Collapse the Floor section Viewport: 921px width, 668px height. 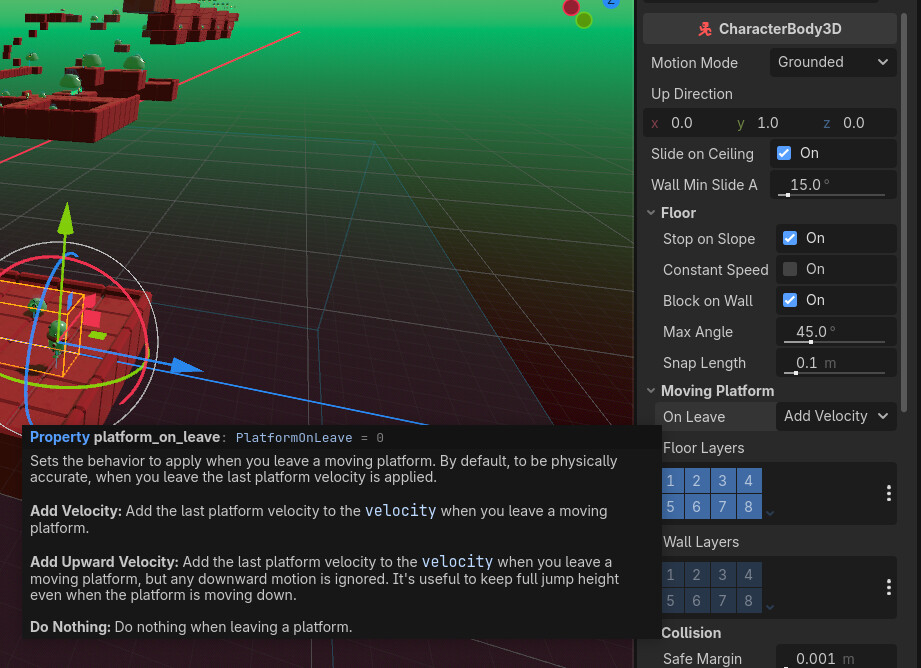(651, 213)
